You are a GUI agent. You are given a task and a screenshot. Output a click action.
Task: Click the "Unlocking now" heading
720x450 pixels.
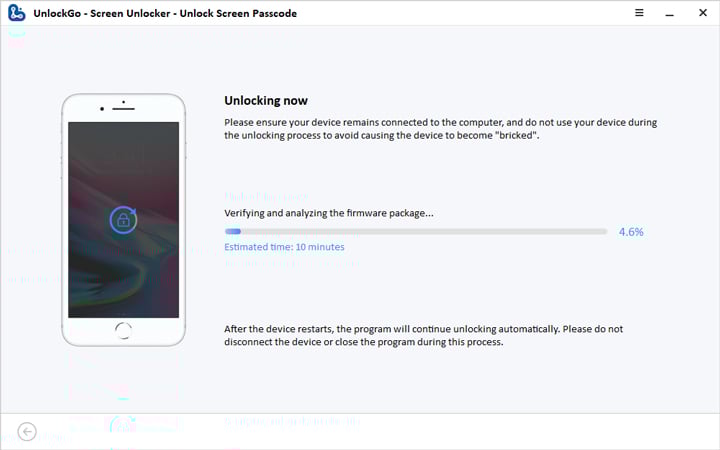266,101
